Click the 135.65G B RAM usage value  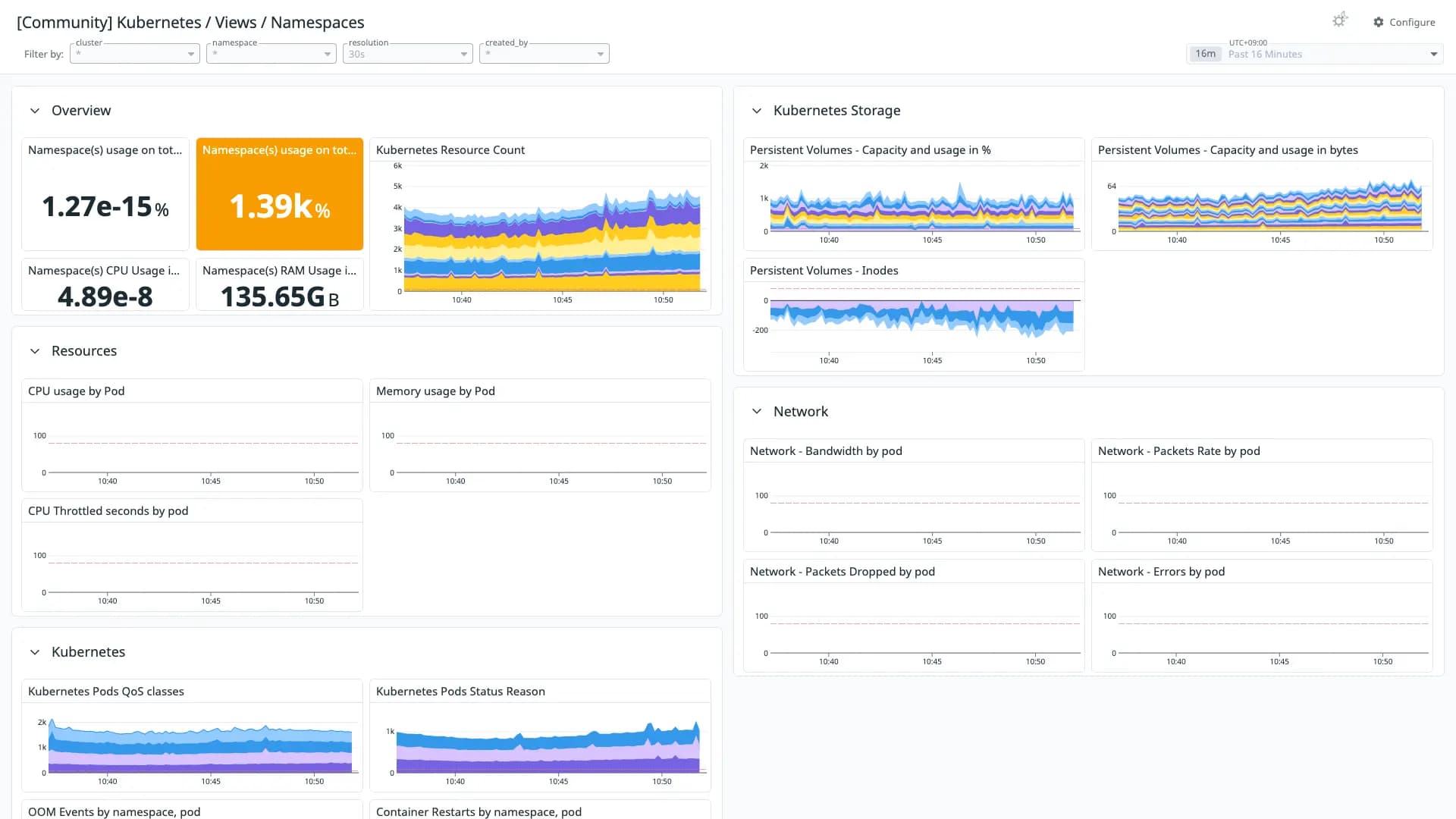click(x=280, y=297)
